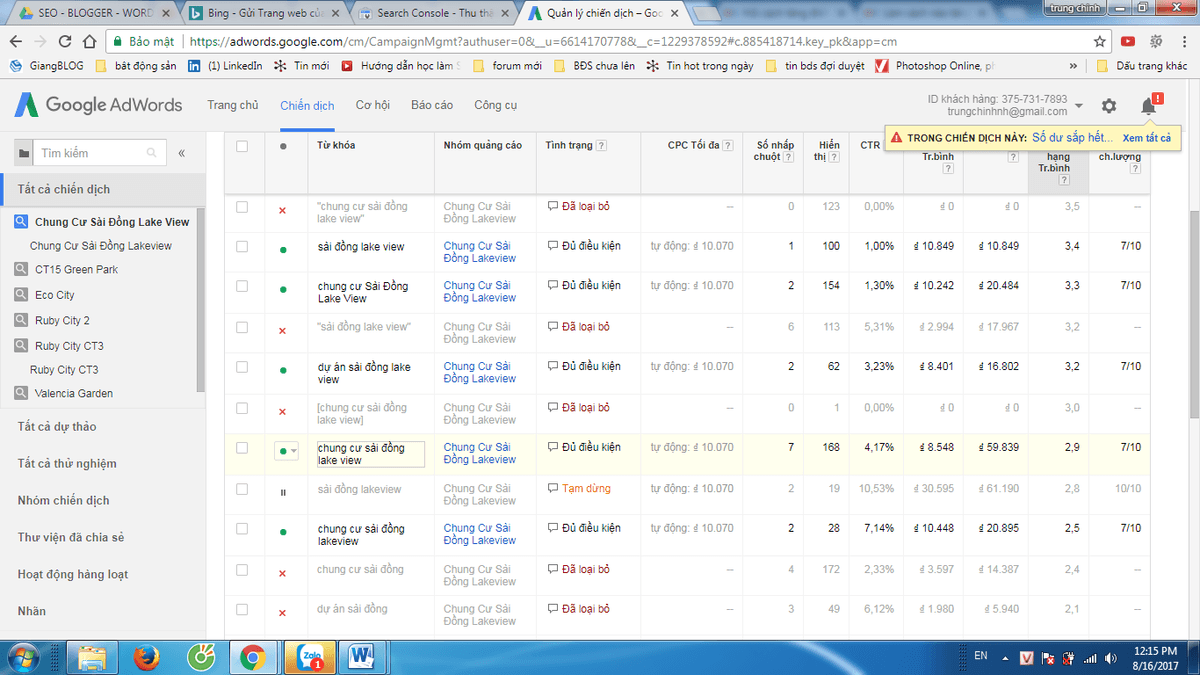Image resolution: width=1200 pixels, height=675 pixels.
Task: Select the Valencia Garden campaign
Action: tap(74, 393)
